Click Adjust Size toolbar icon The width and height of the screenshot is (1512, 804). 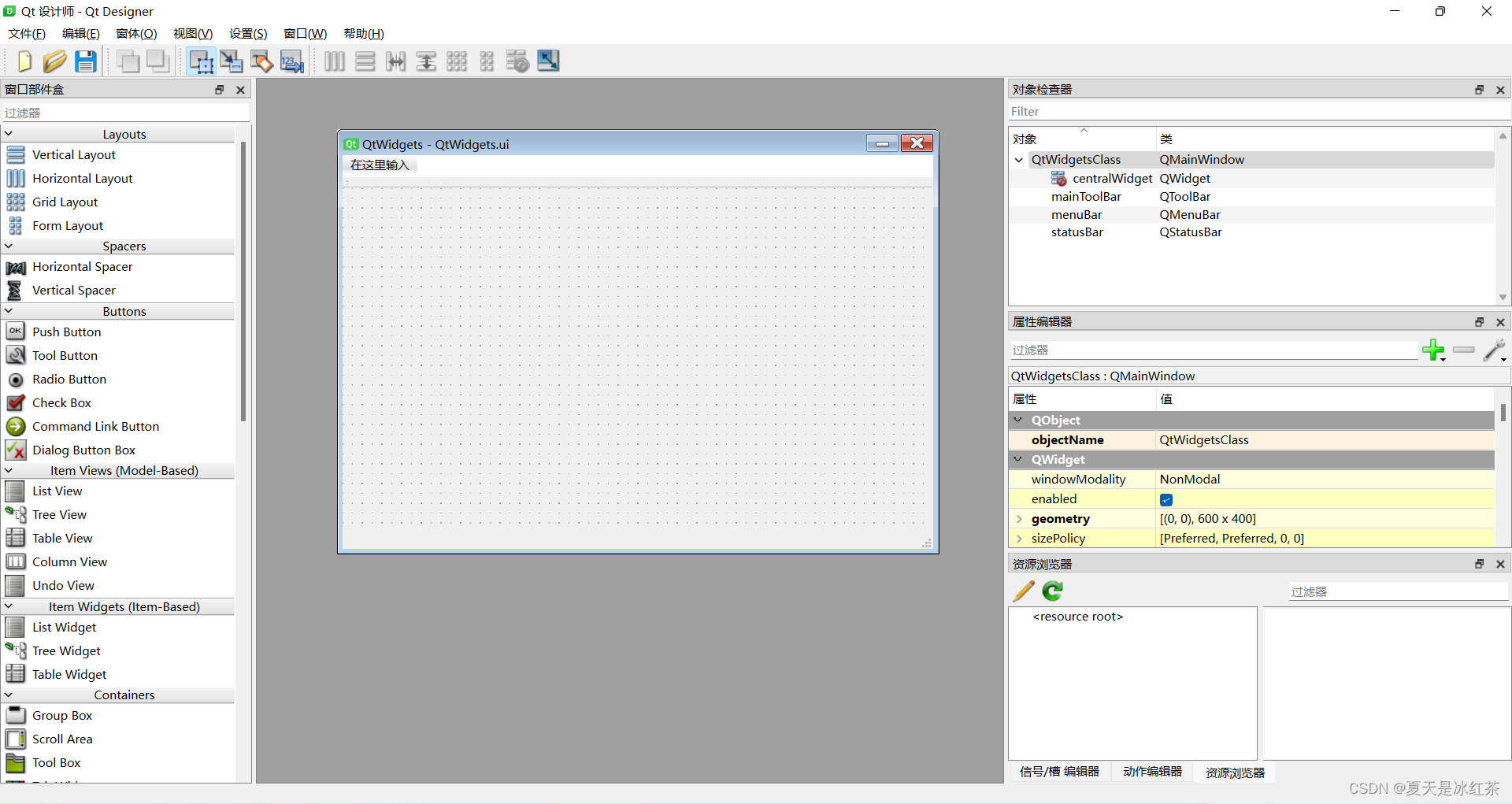(548, 61)
